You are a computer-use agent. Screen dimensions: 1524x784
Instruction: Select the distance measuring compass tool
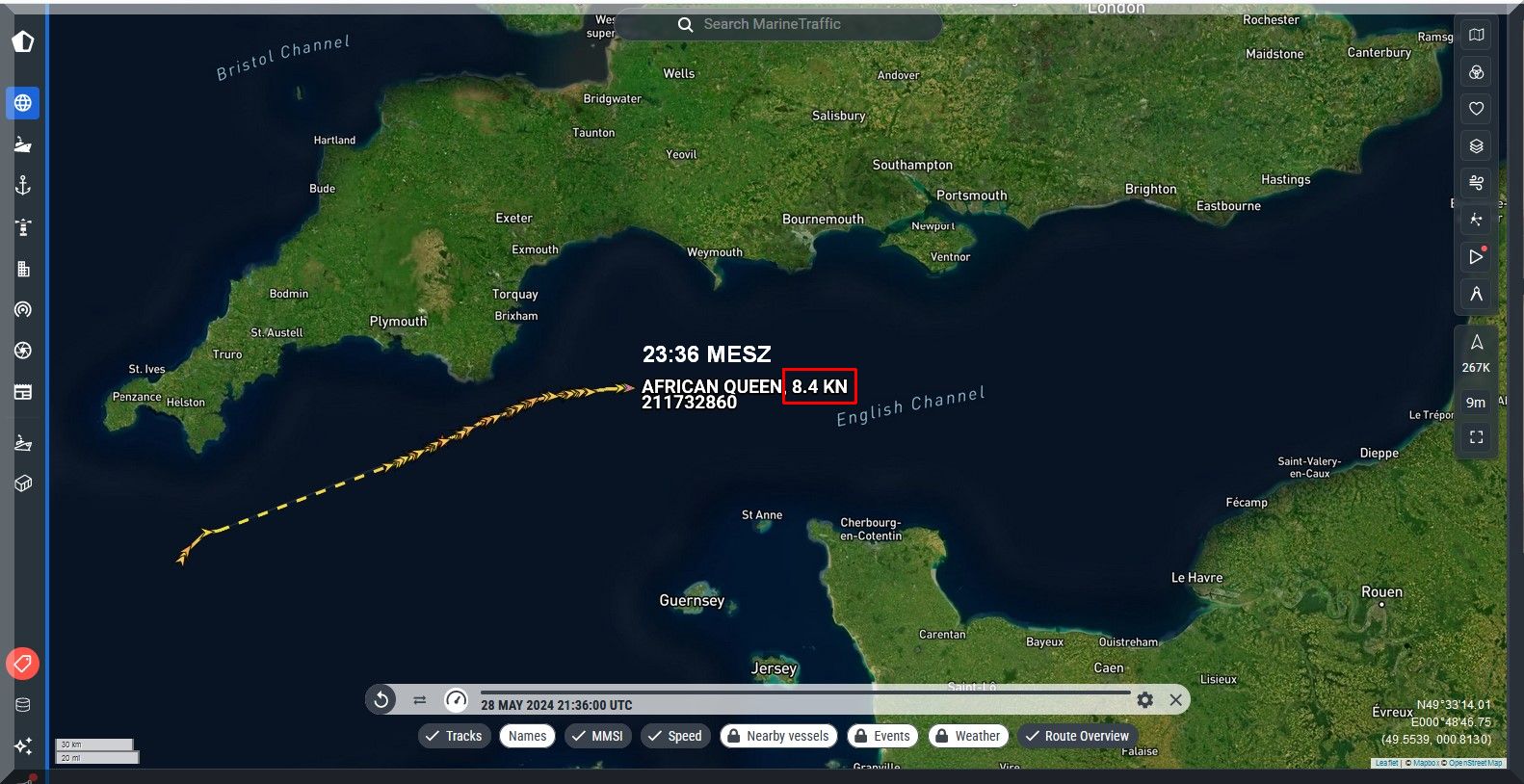(1476, 294)
